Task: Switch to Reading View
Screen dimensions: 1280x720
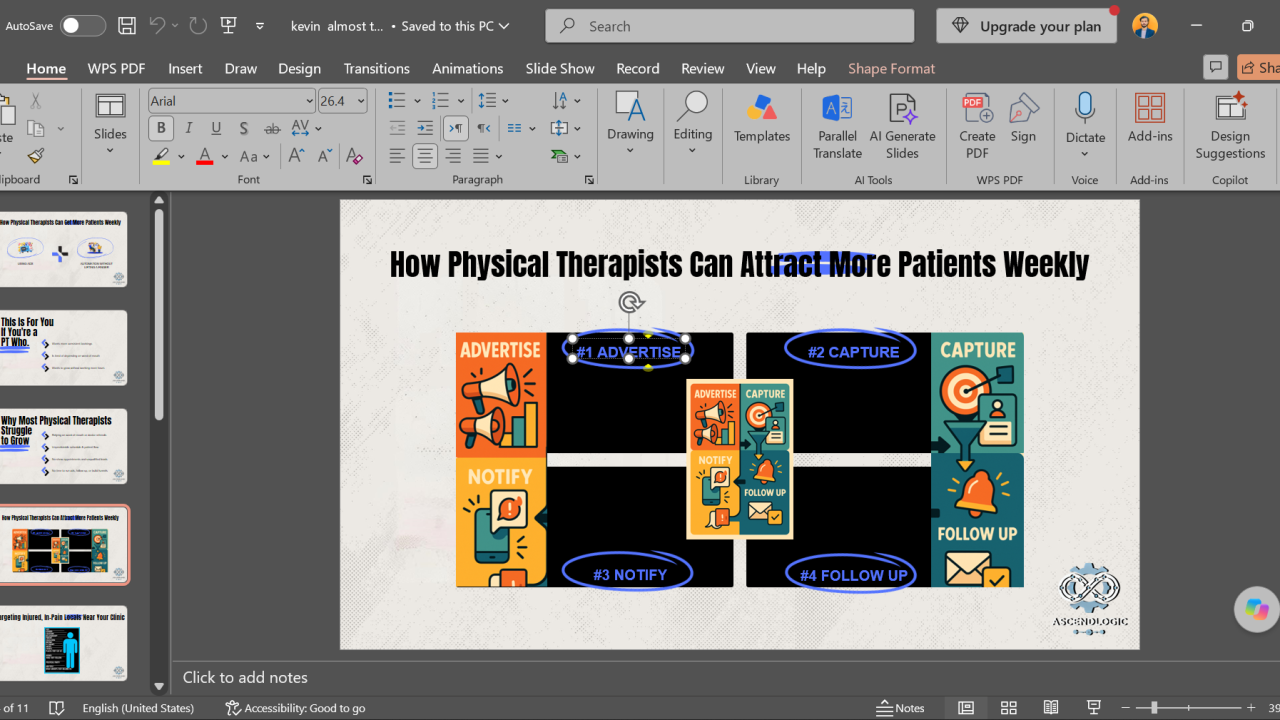Action: tap(1051, 708)
